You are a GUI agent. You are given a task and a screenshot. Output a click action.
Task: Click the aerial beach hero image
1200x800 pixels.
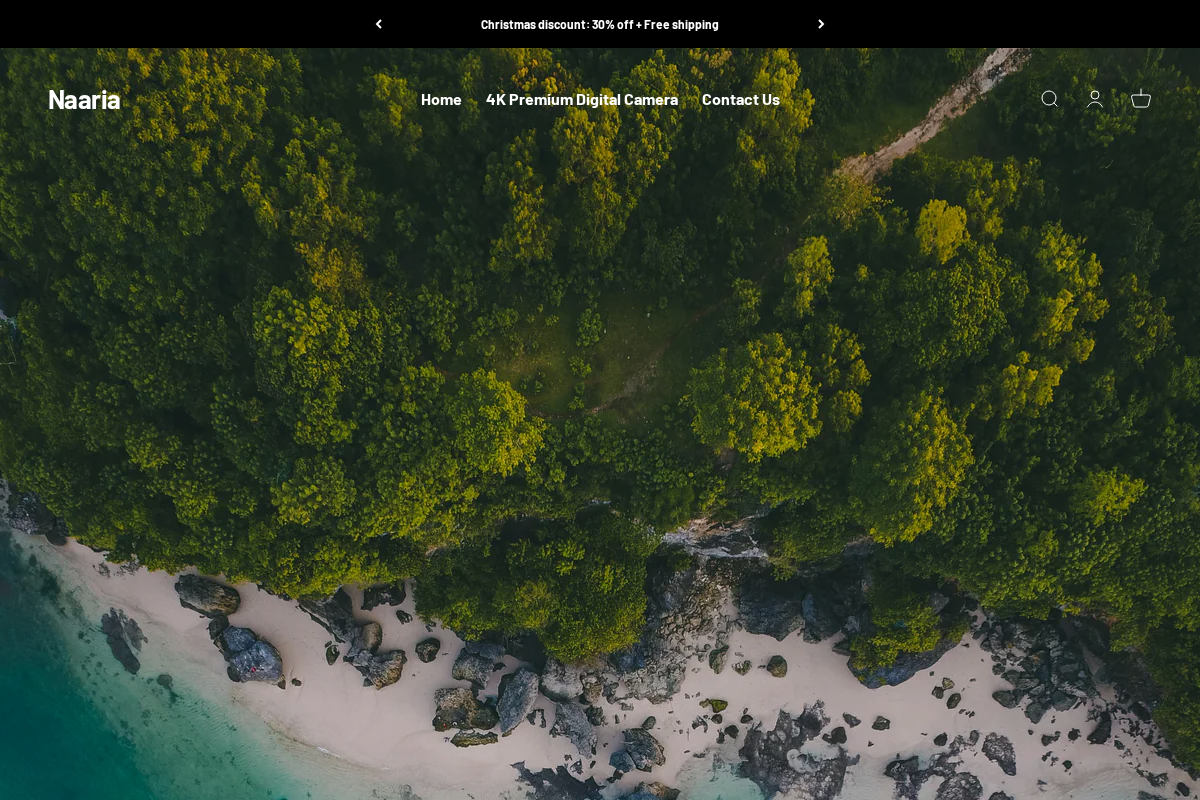click(600, 450)
